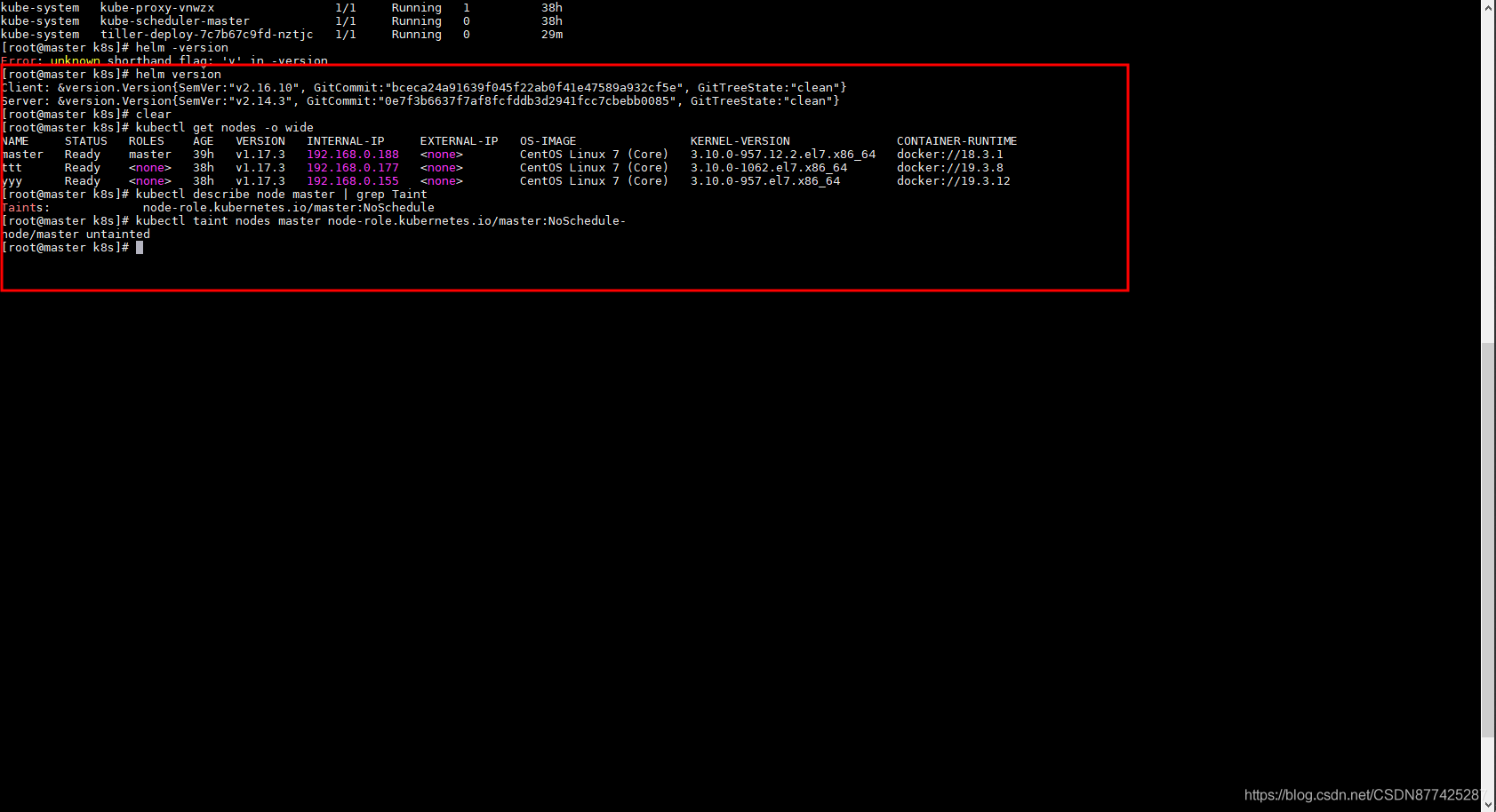Click the Server version line with v2.14.3

click(x=420, y=101)
